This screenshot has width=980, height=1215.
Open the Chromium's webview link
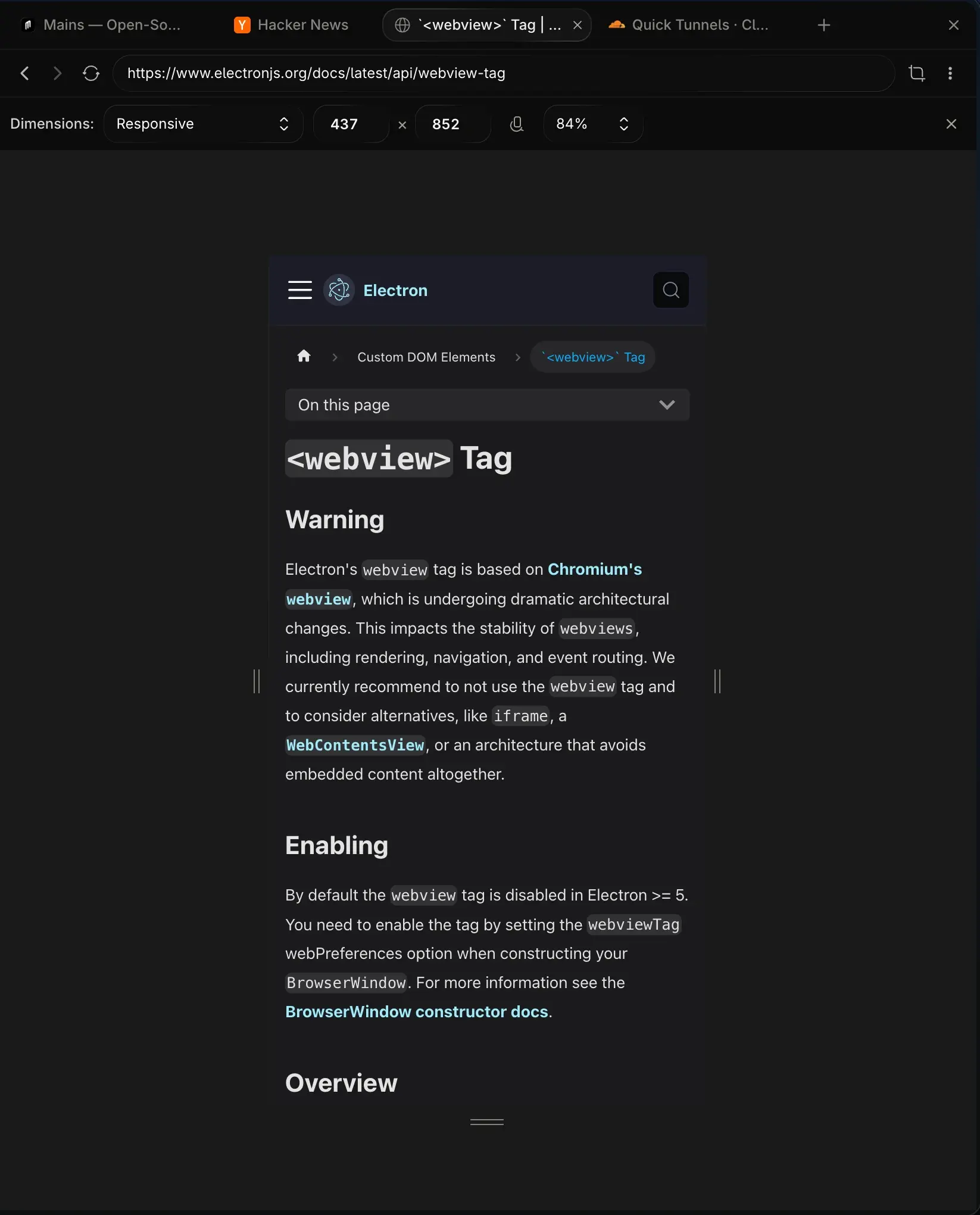pos(595,569)
